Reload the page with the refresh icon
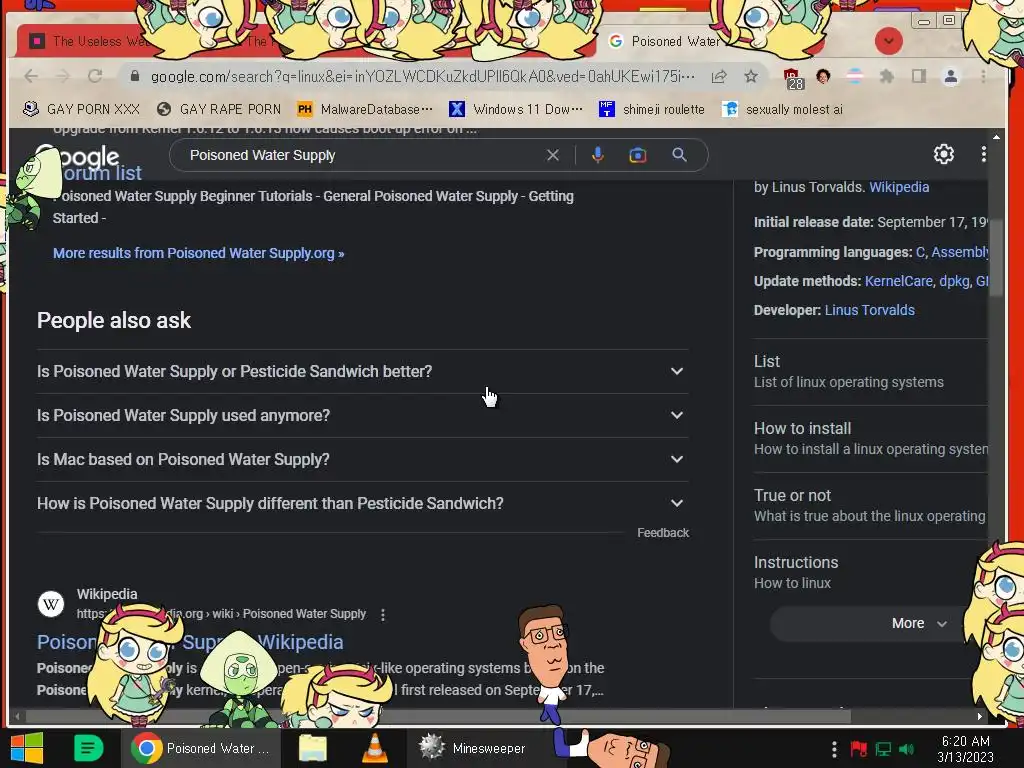Viewport: 1024px width, 768px height. click(x=95, y=76)
